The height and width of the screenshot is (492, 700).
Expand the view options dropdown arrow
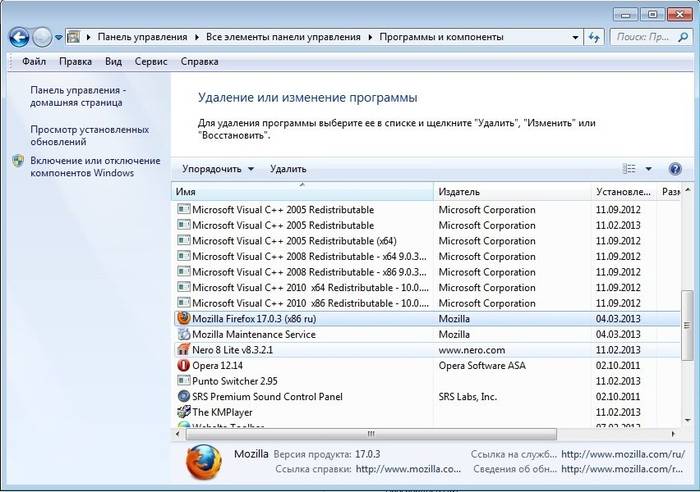point(648,169)
